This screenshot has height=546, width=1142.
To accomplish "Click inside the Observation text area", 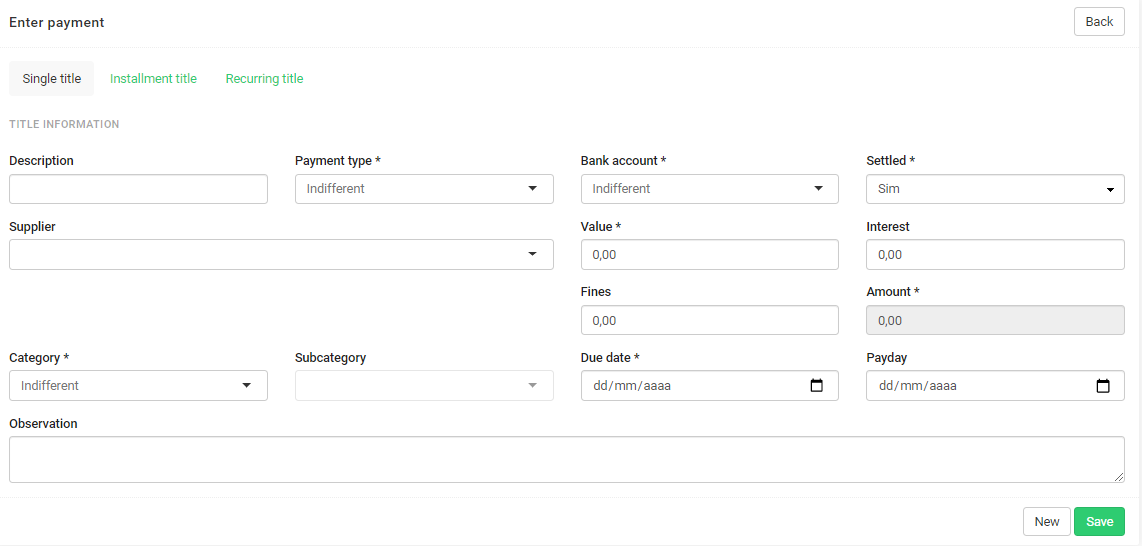I will point(567,459).
